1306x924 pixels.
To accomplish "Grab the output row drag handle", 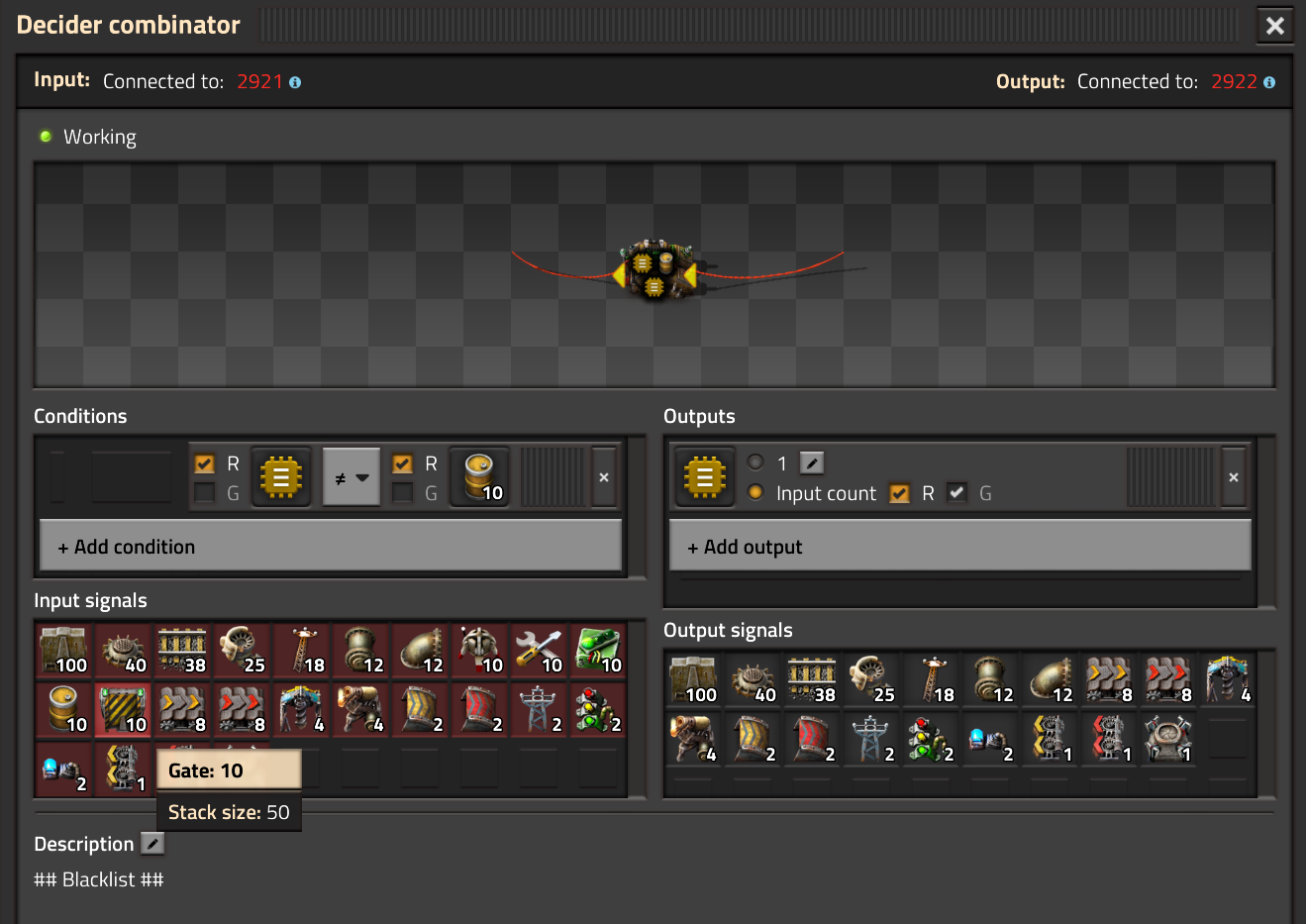I will (1170, 477).
